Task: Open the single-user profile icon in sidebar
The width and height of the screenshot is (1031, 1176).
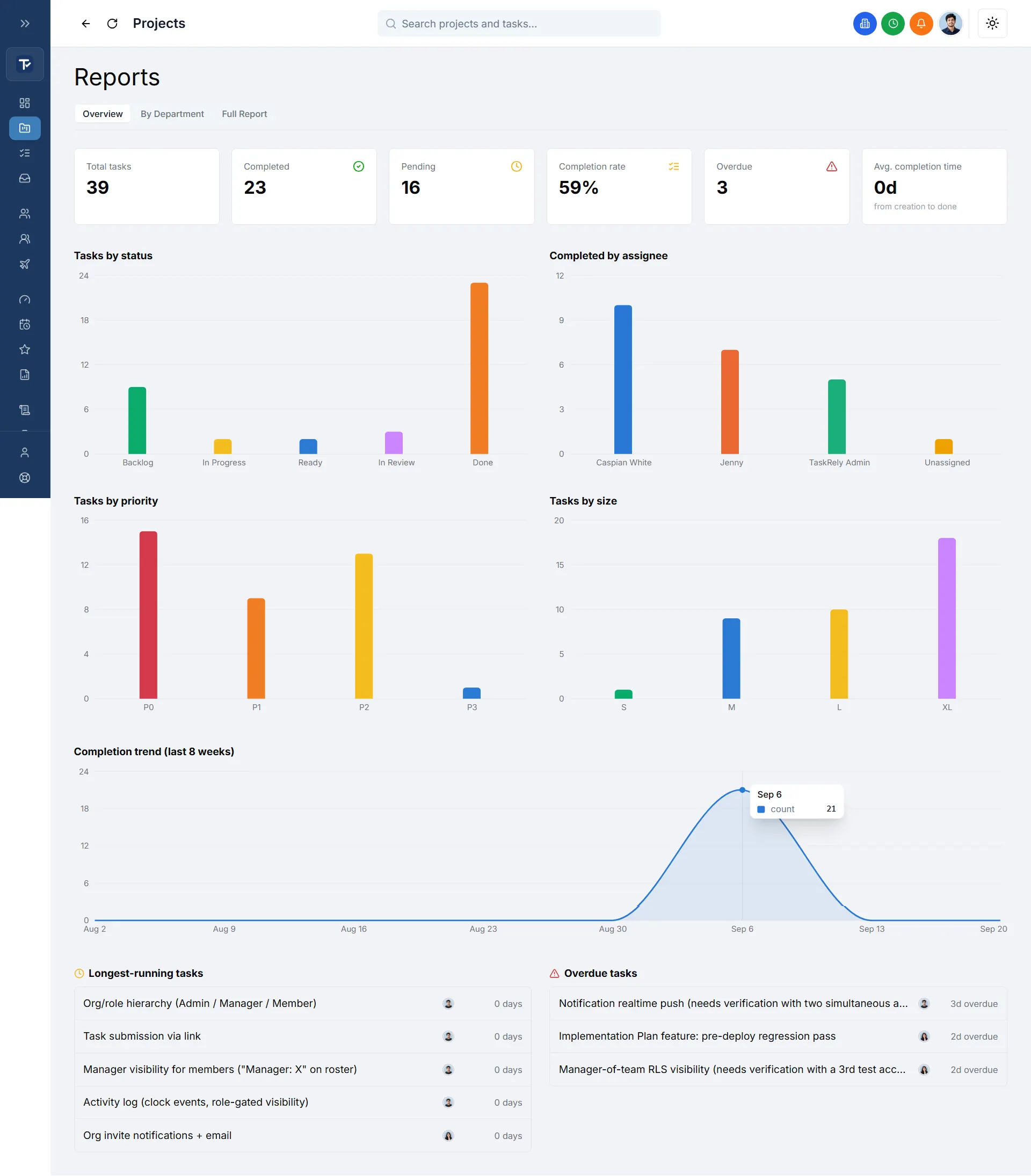Action: pyautogui.click(x=25, y=452)
